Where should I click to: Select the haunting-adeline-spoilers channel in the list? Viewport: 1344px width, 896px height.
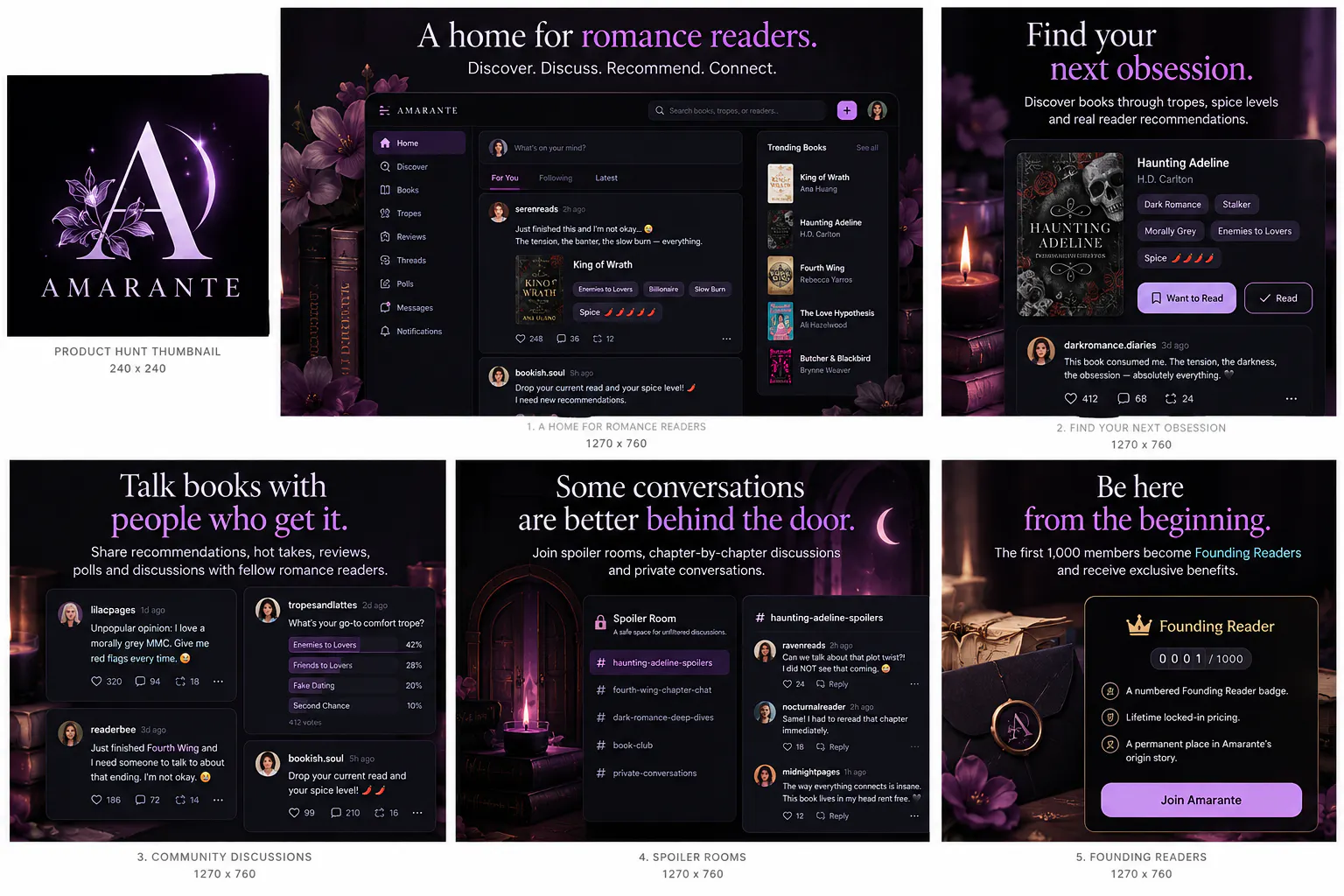click(x=659, y=663)
